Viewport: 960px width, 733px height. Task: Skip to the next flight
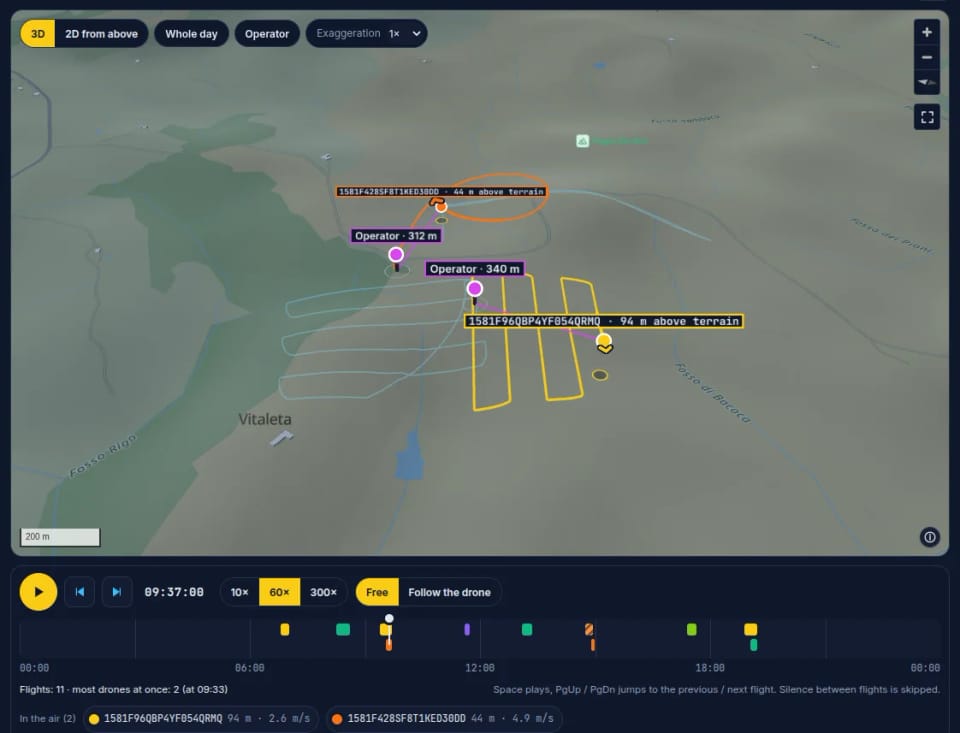point(116,592)
